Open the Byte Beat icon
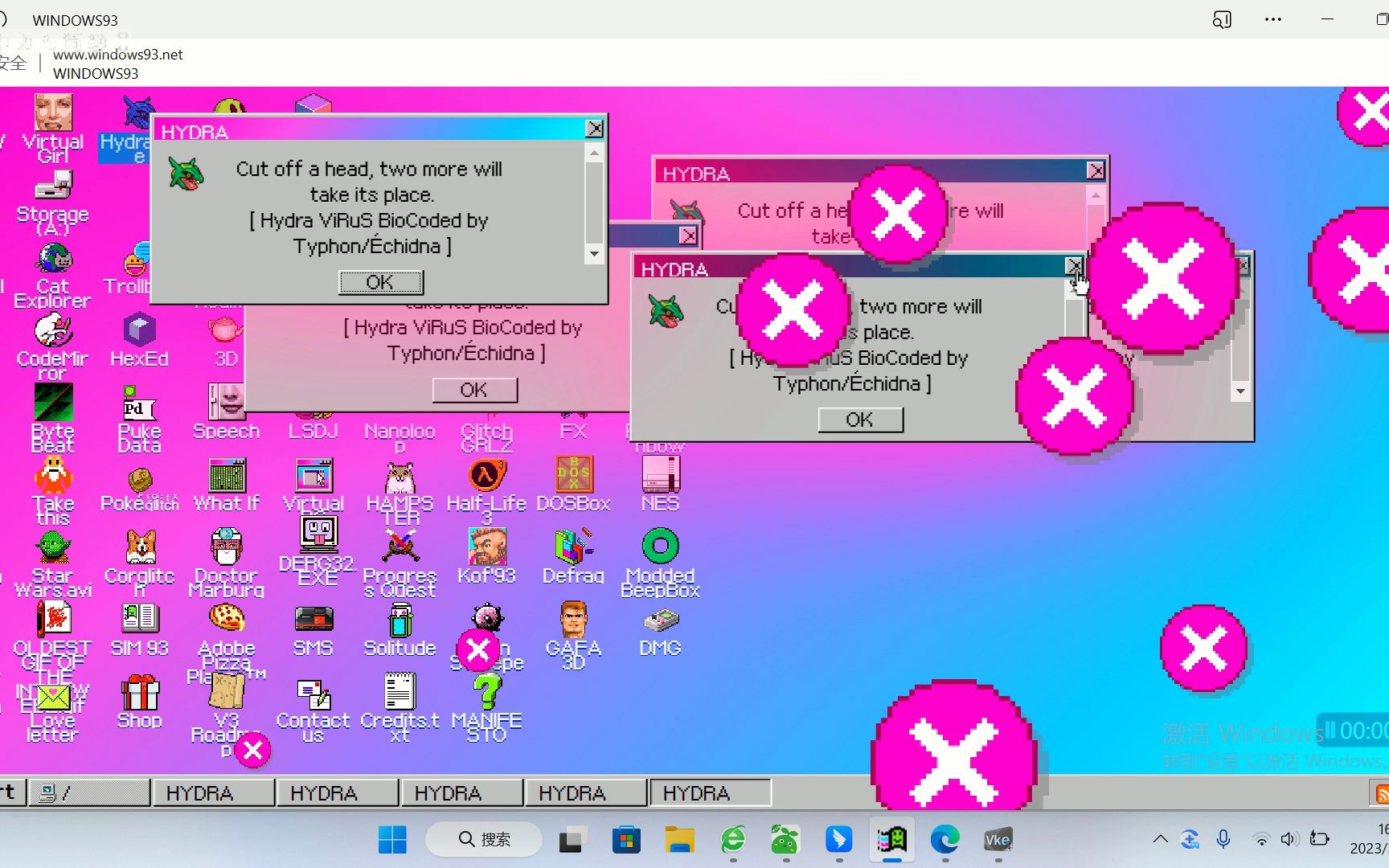 click(x=53, y=418)
